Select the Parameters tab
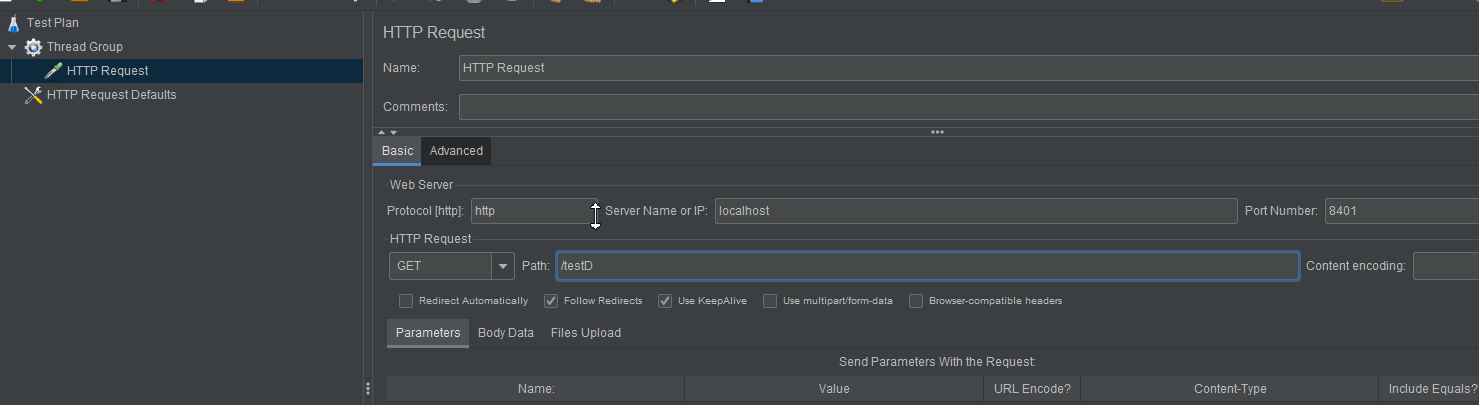 click(428, 333)
